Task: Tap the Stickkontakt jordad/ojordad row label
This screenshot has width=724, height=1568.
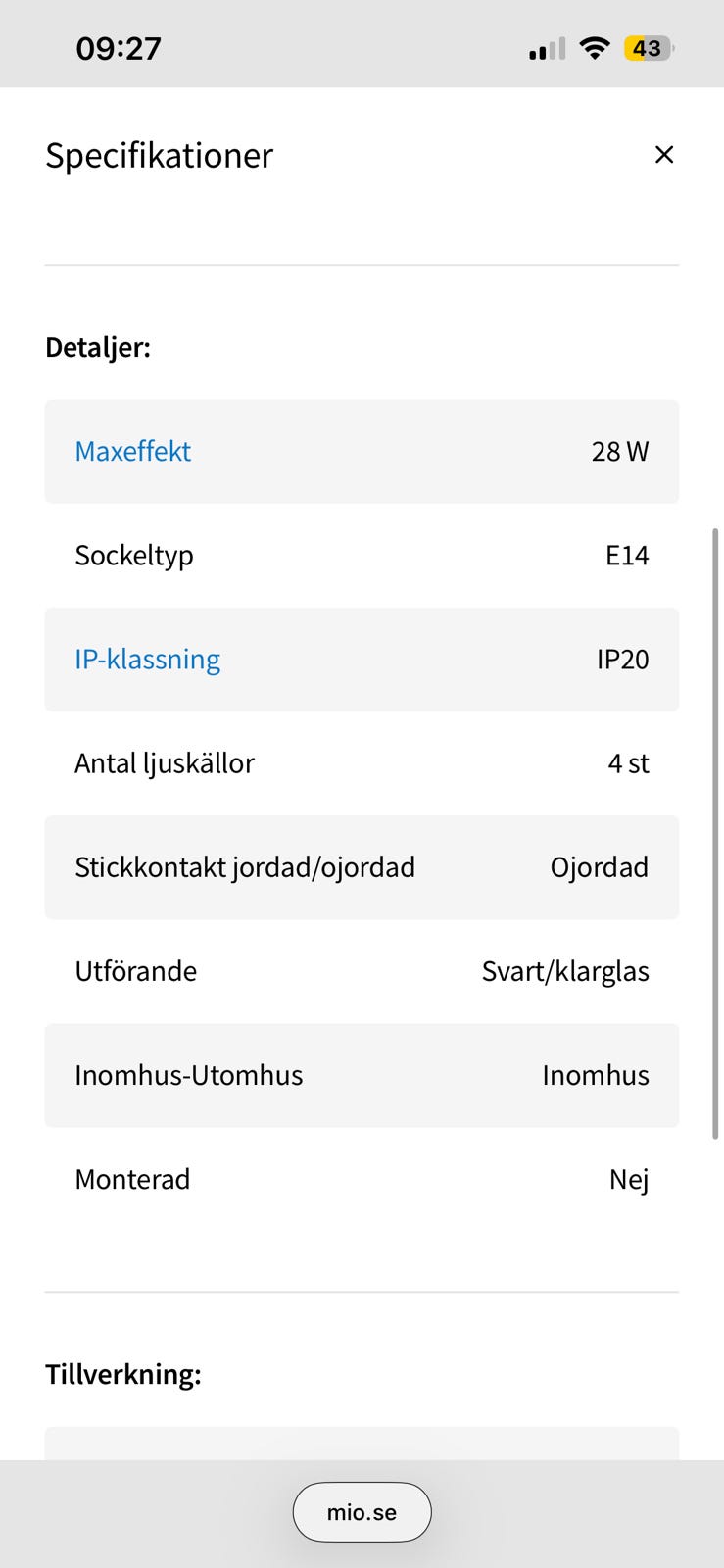Action: [245, 867]
